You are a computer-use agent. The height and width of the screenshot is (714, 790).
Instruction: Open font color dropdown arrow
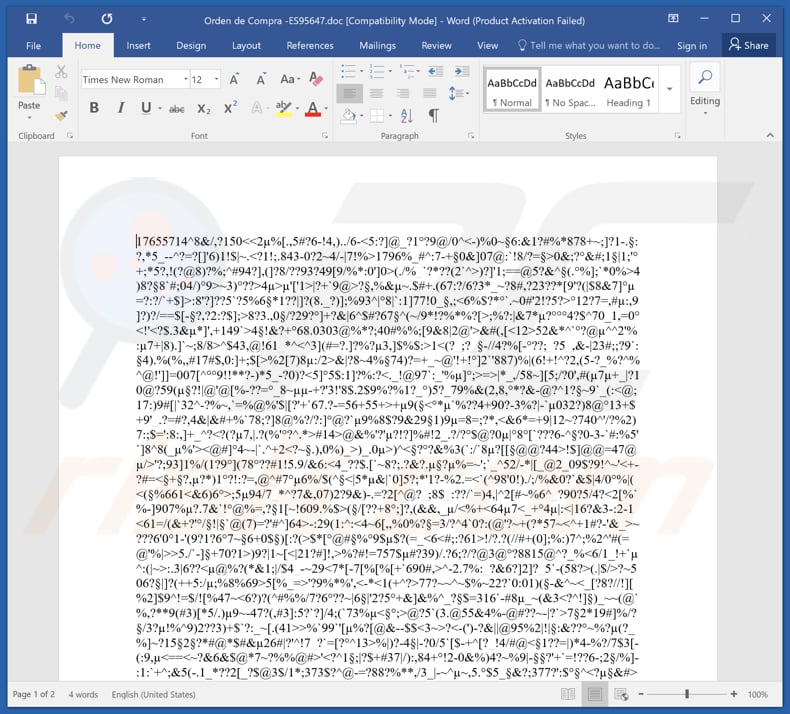click(x=326, y=108)
